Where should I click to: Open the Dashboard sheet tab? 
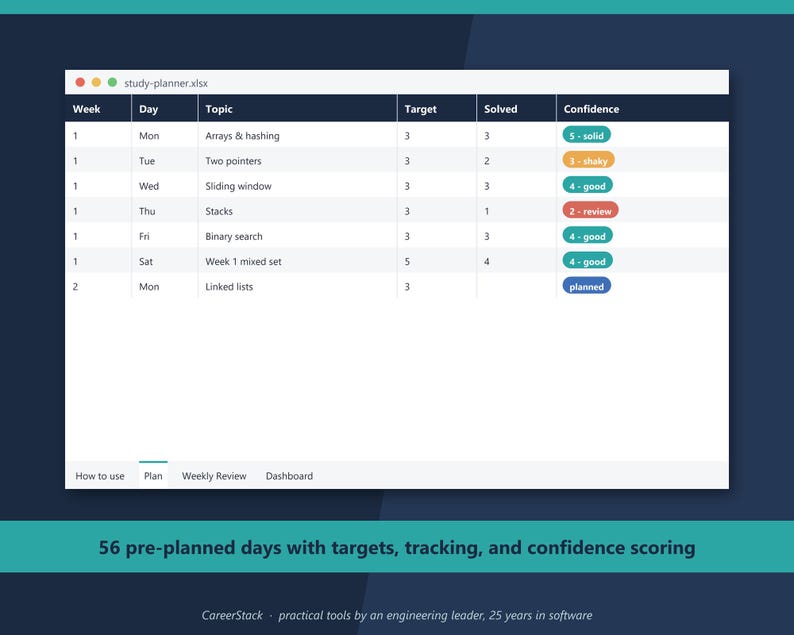289,476
